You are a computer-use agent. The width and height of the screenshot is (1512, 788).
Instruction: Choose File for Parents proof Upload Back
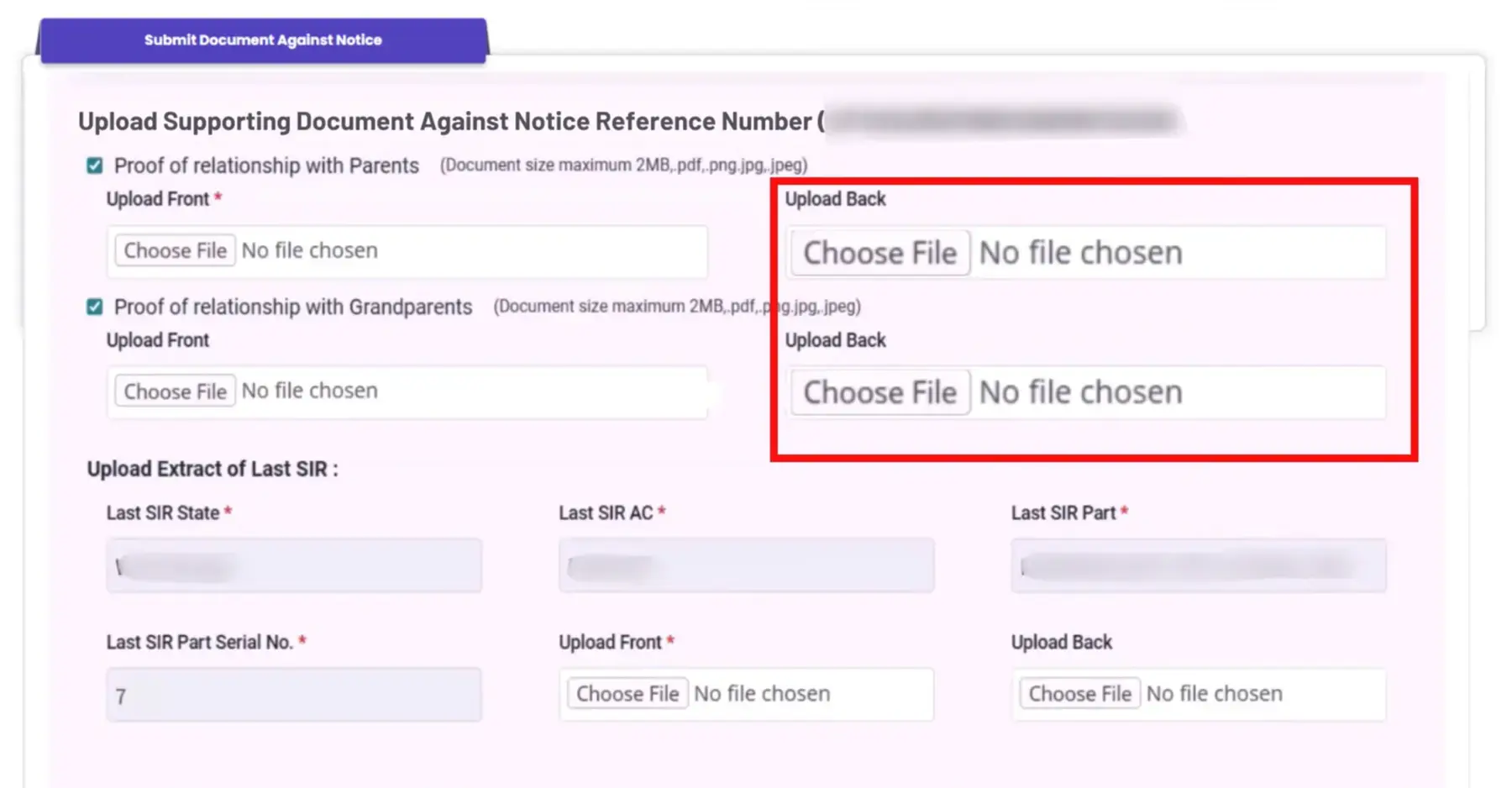(880, 253)
